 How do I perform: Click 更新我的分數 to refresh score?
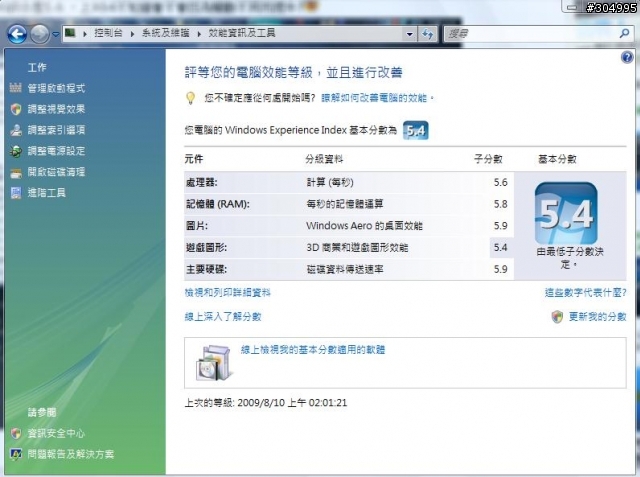point(598,317)
